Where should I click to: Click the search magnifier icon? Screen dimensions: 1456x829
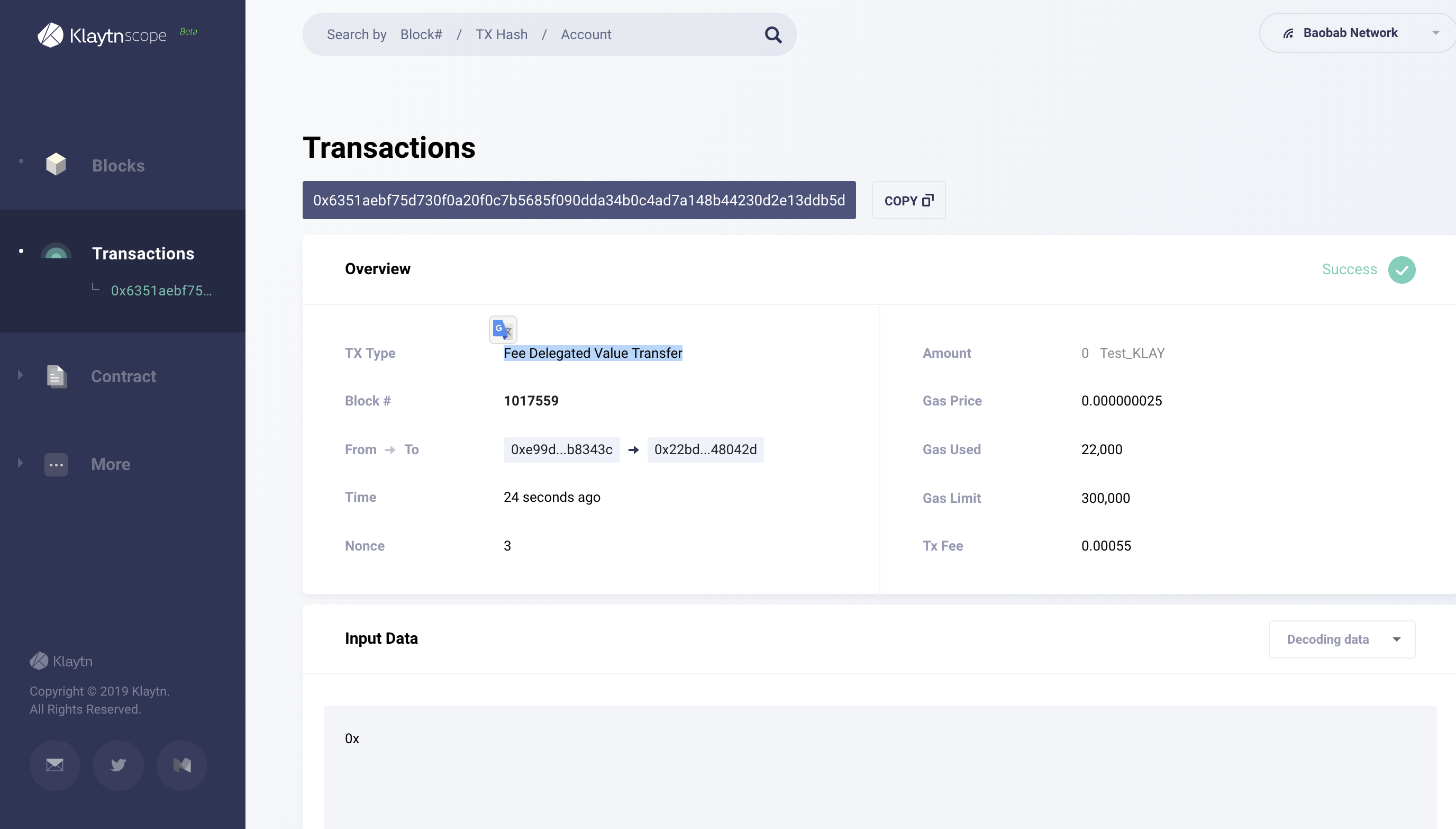point(772,35)
